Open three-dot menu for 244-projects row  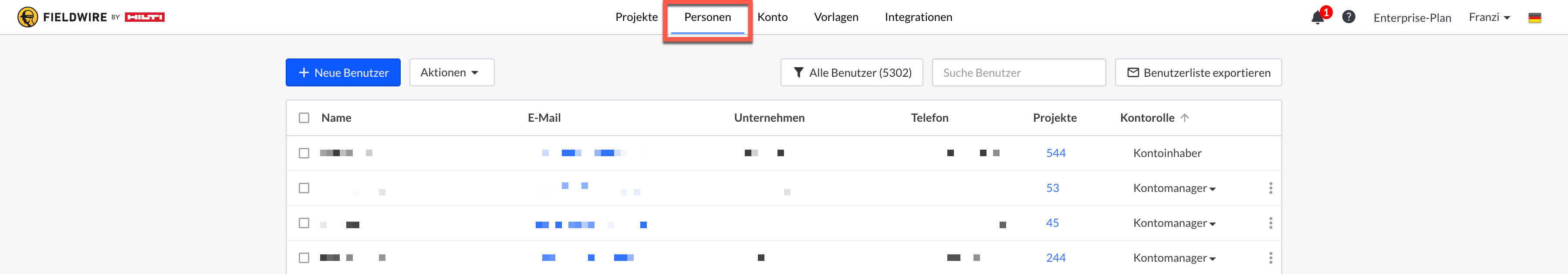coord(1271,257)
